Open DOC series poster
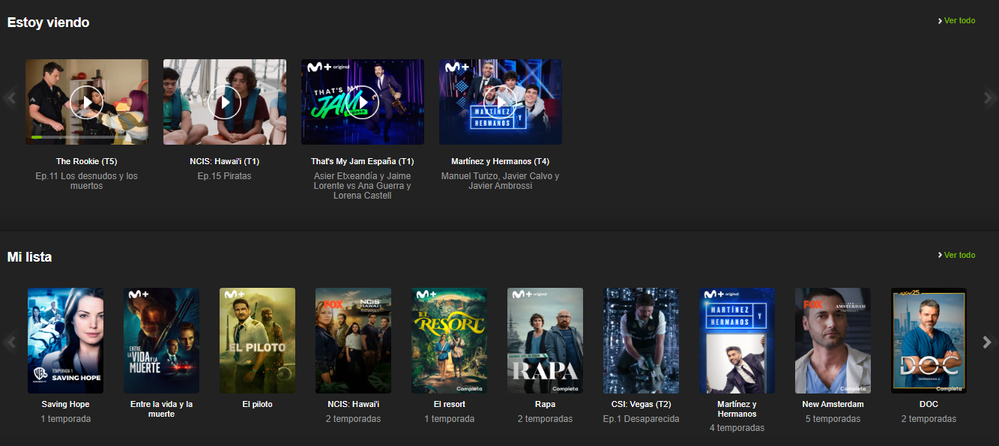 click(929, 340)
